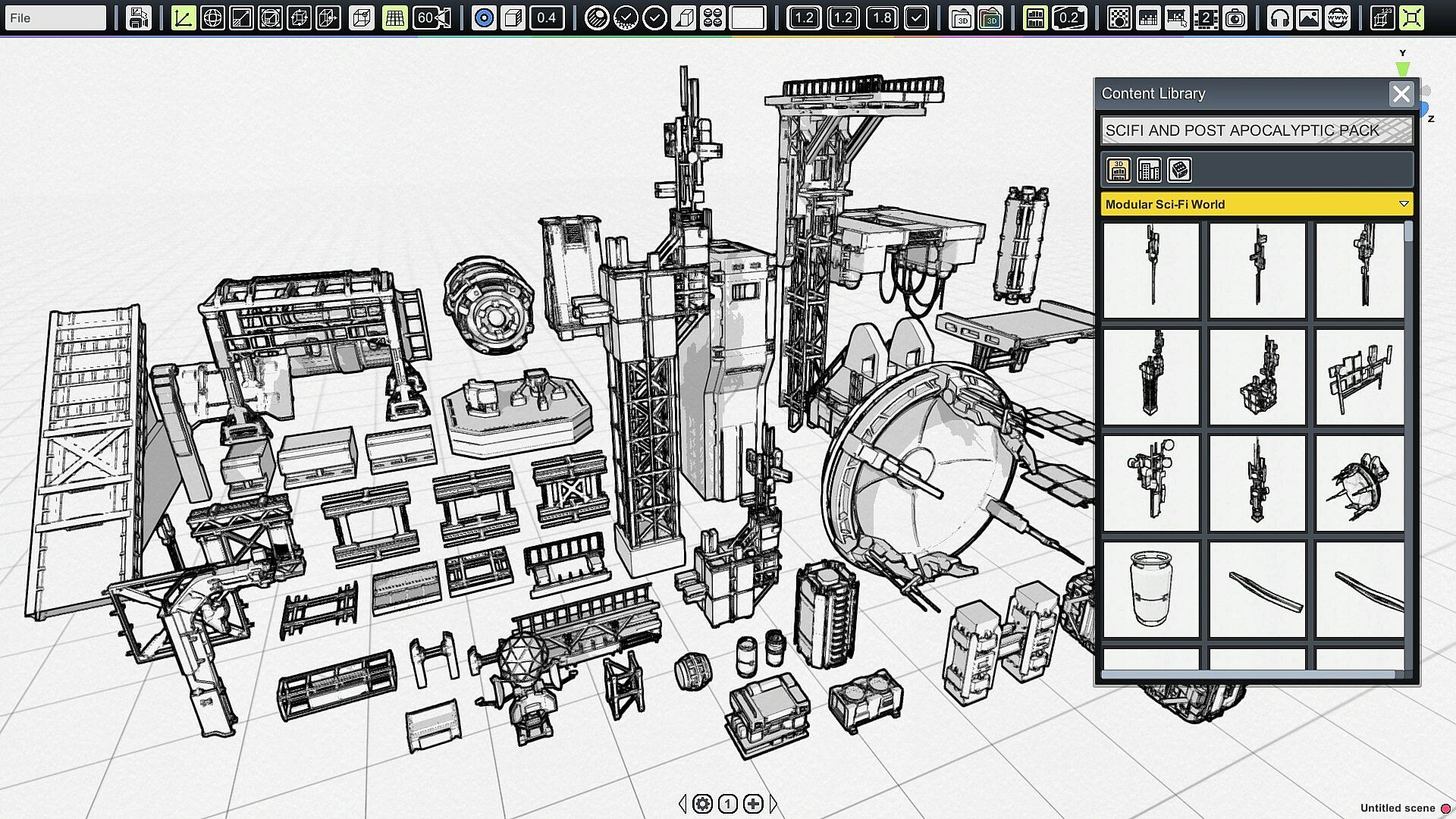The width and height of the screenshot is (1456, 819).
Task: Click the headphones audio icon
Action: [1279, 17]
